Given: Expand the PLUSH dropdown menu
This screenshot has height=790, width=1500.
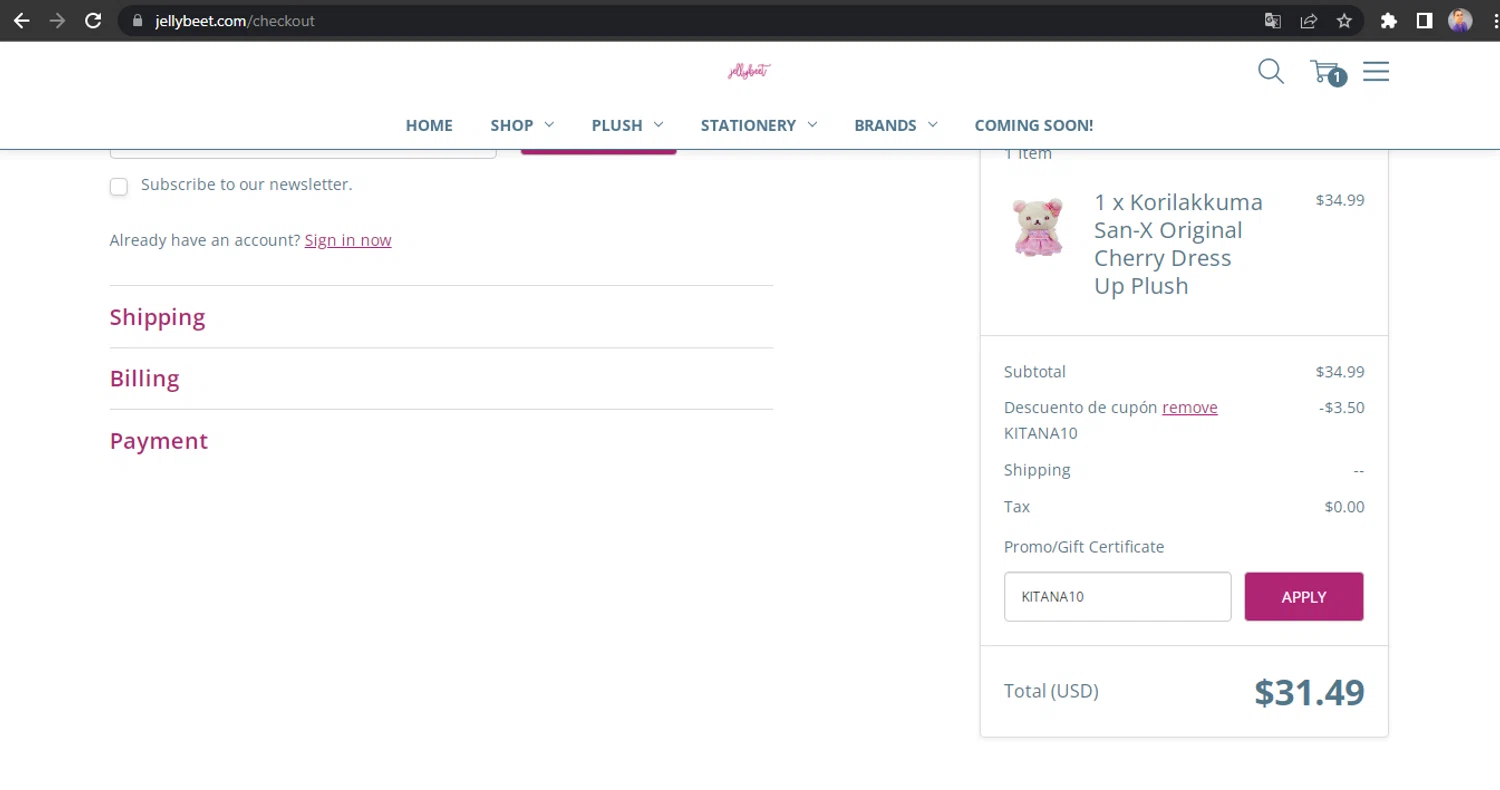Looking at the screenshot, I should (627, 125).
